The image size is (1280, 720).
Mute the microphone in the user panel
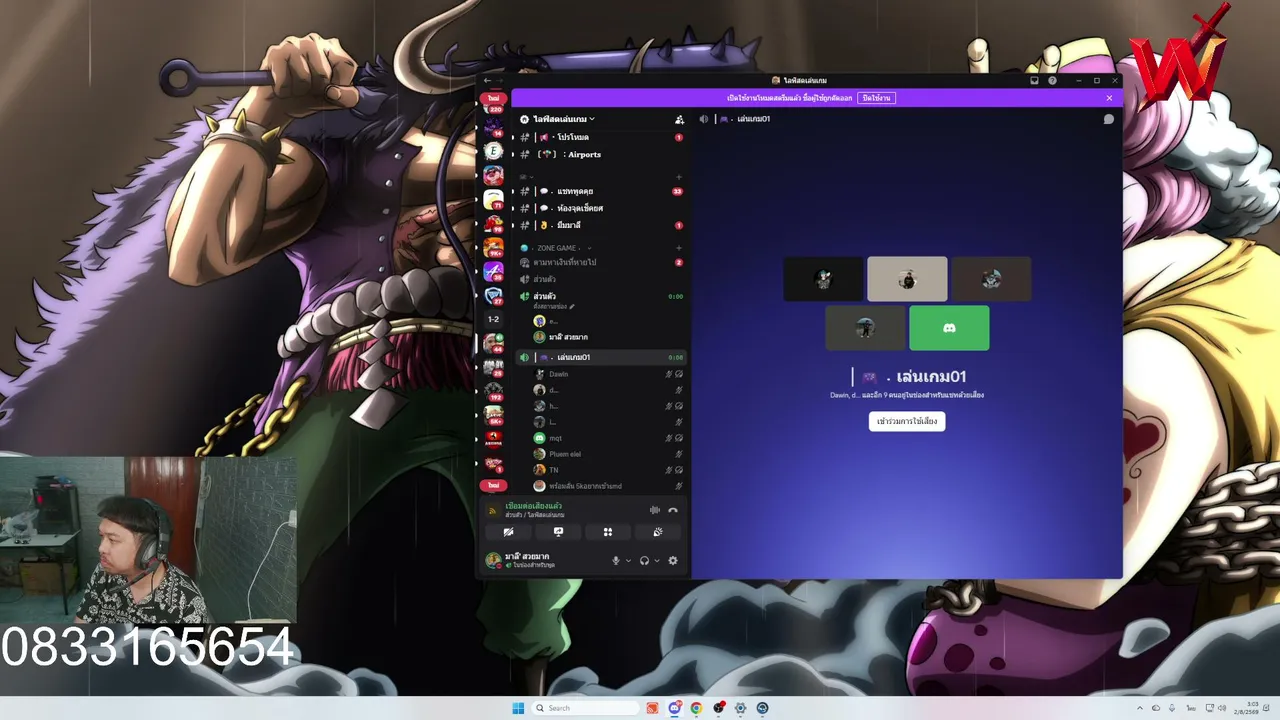(616, 561)
